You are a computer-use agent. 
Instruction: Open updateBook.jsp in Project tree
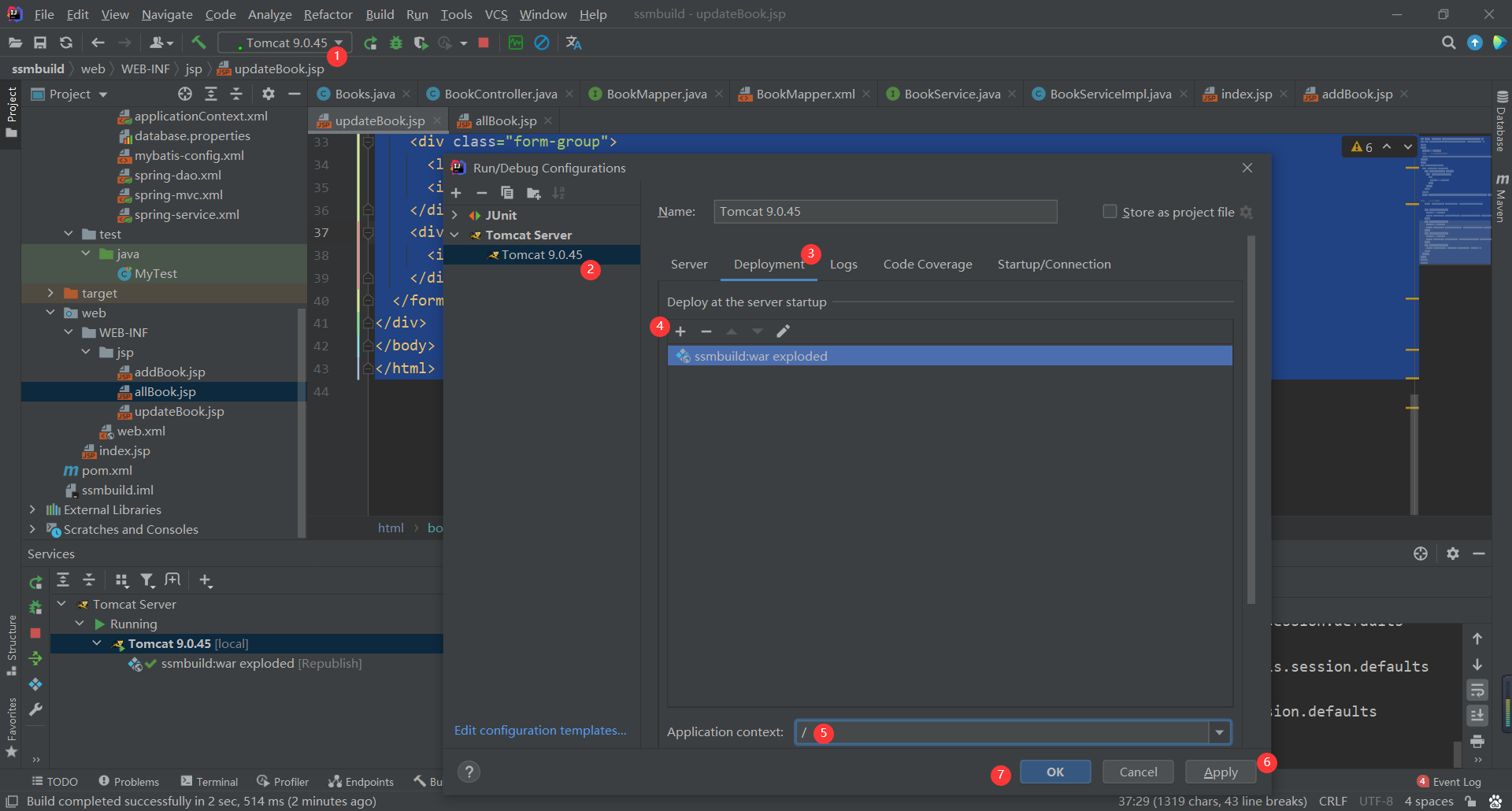[x=179, y=411]
